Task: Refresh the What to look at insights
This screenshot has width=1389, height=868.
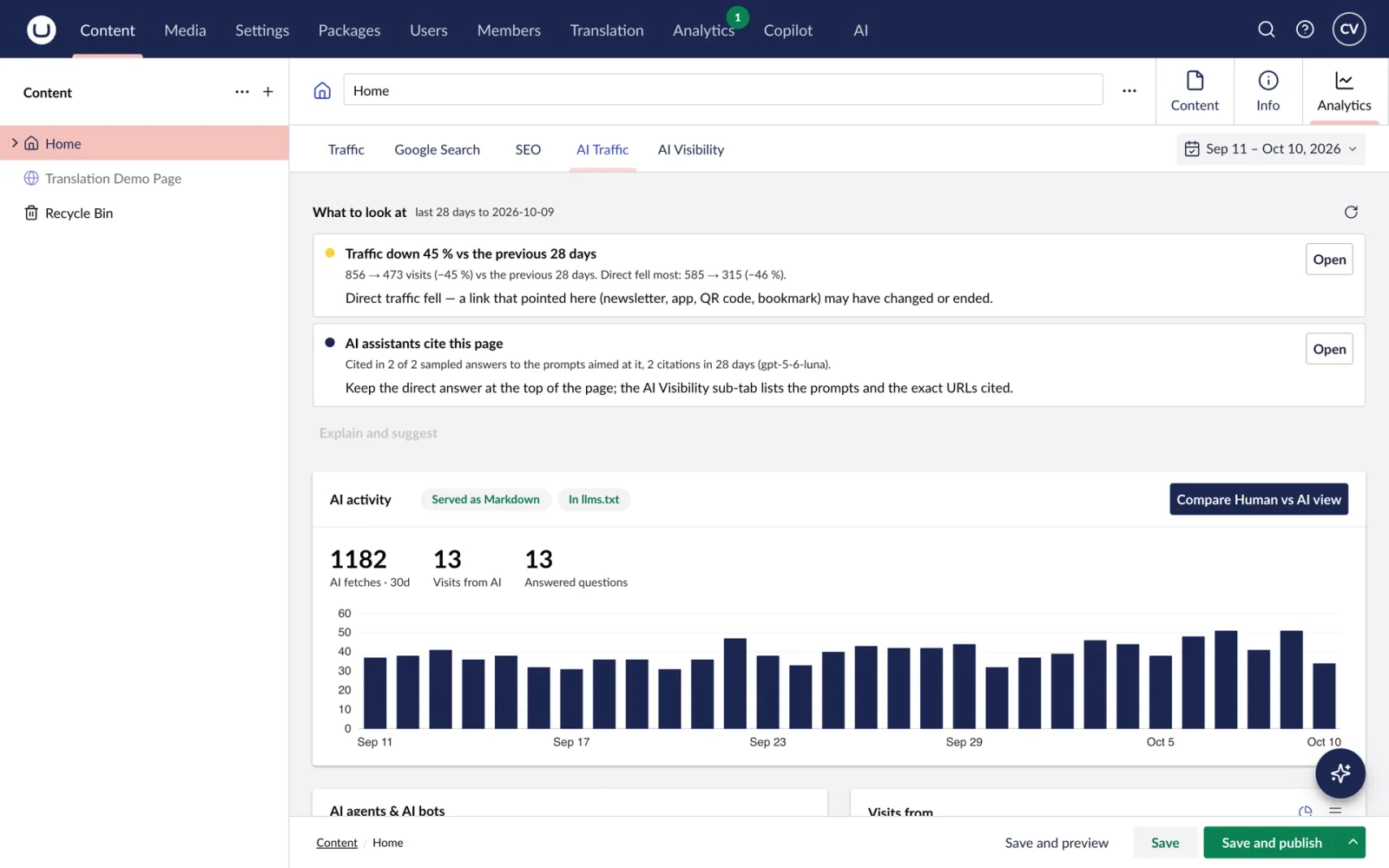Action: point(1351,212)
